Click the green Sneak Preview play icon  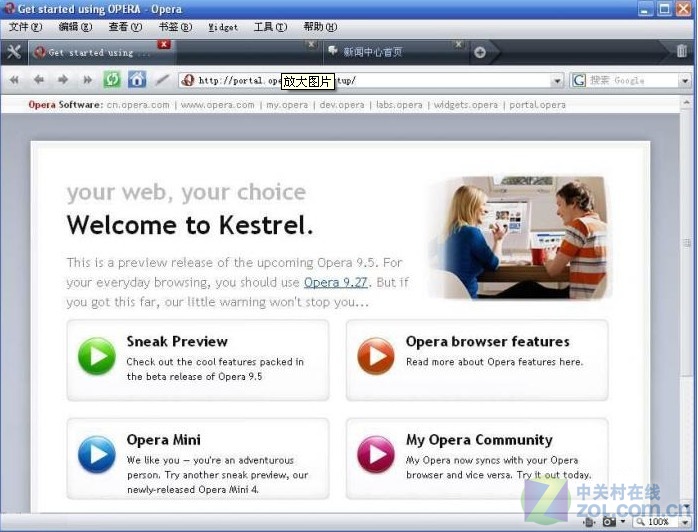(97, 357)
